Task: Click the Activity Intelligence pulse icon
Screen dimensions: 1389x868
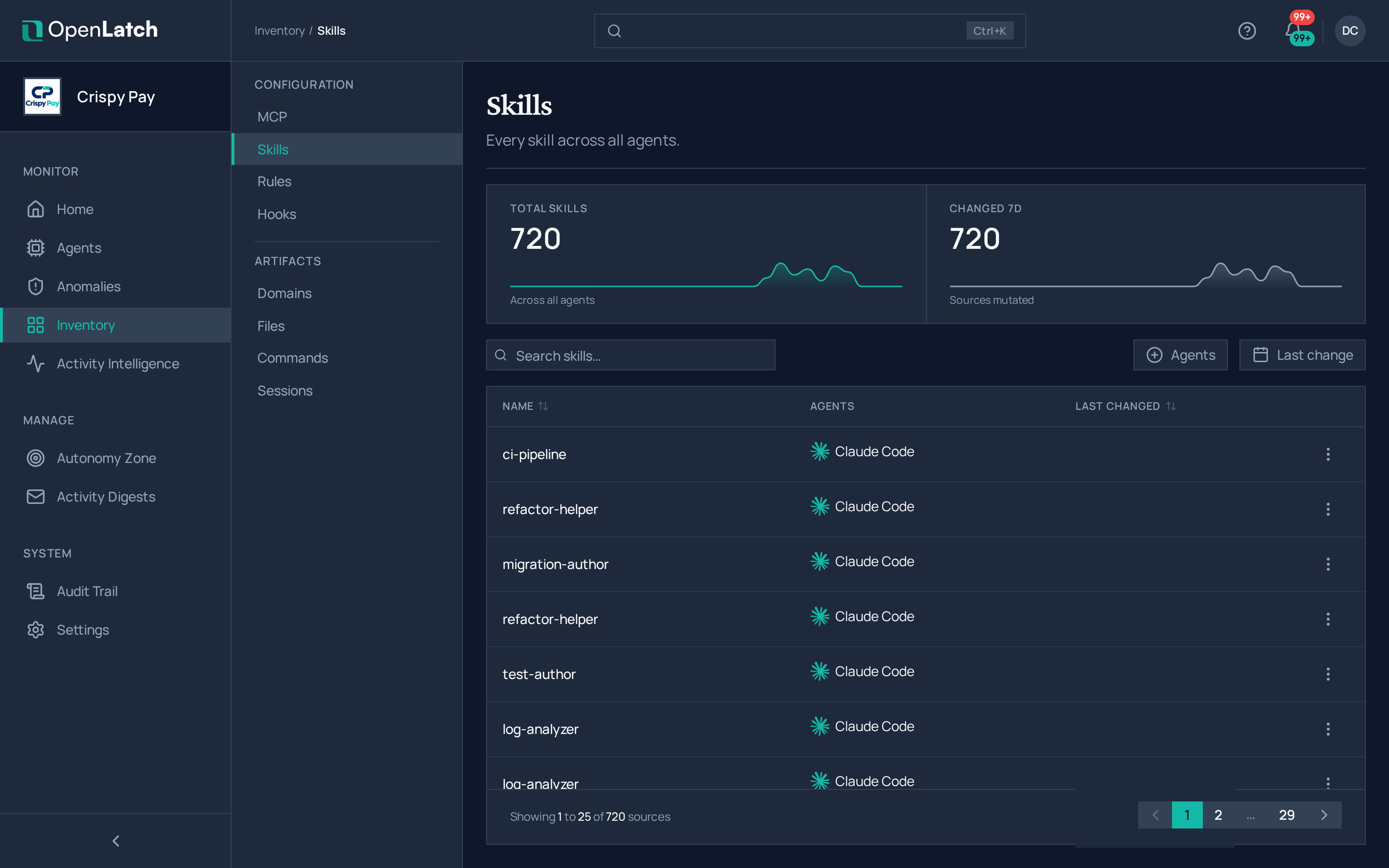Action: pos(36,364)
